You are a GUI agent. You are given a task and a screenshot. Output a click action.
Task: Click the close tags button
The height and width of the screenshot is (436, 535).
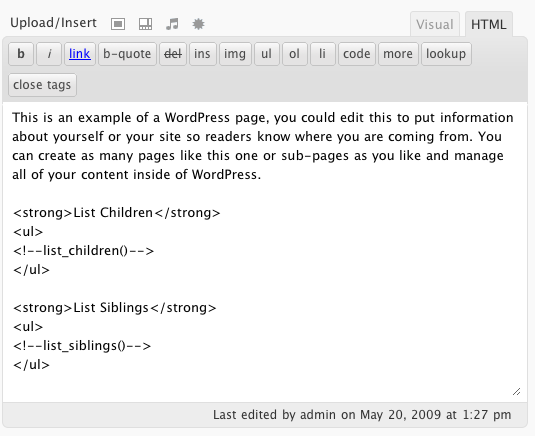point(42,85)
